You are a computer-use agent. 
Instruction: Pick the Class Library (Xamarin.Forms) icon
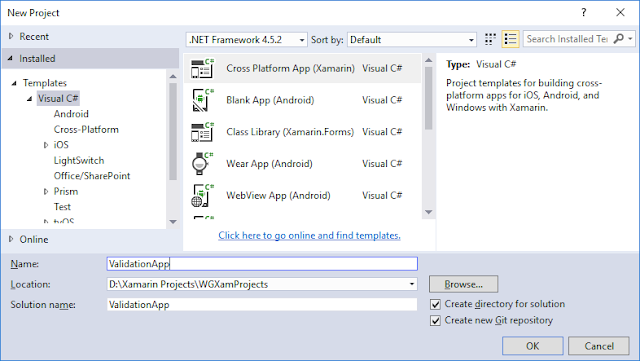point(202,132)
